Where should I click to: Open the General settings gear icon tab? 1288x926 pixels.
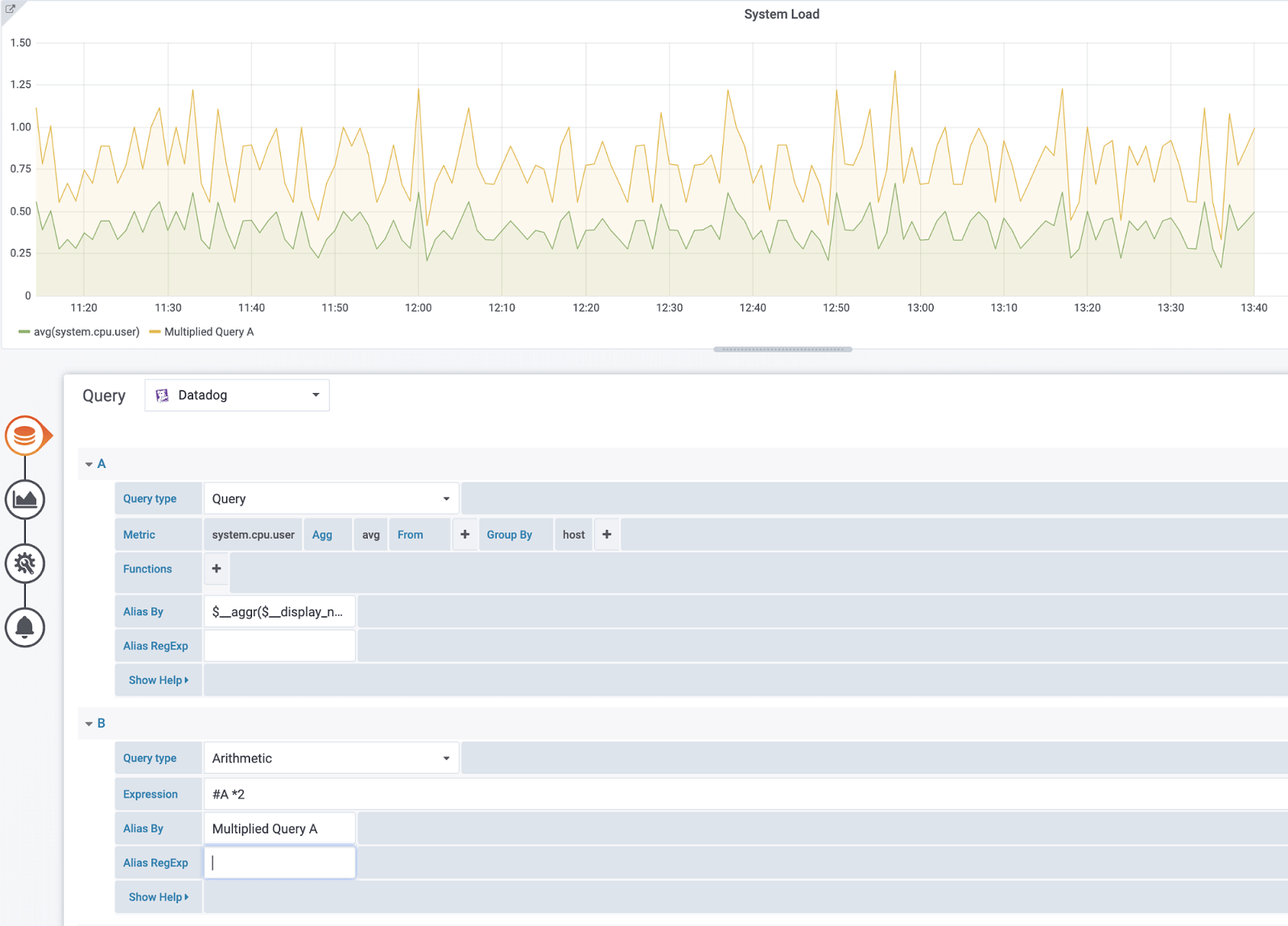pos(25,564)
